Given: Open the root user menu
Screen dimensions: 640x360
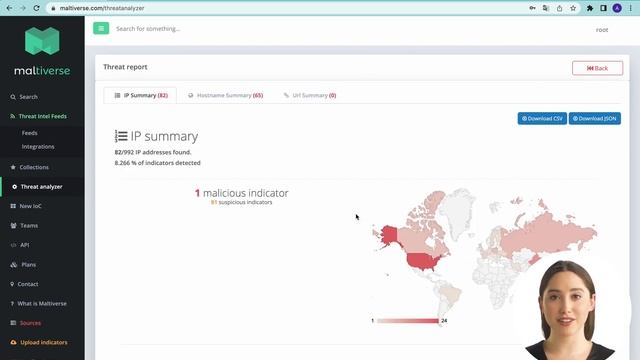Looking at the screenshot, I should (x=602, y=30).
